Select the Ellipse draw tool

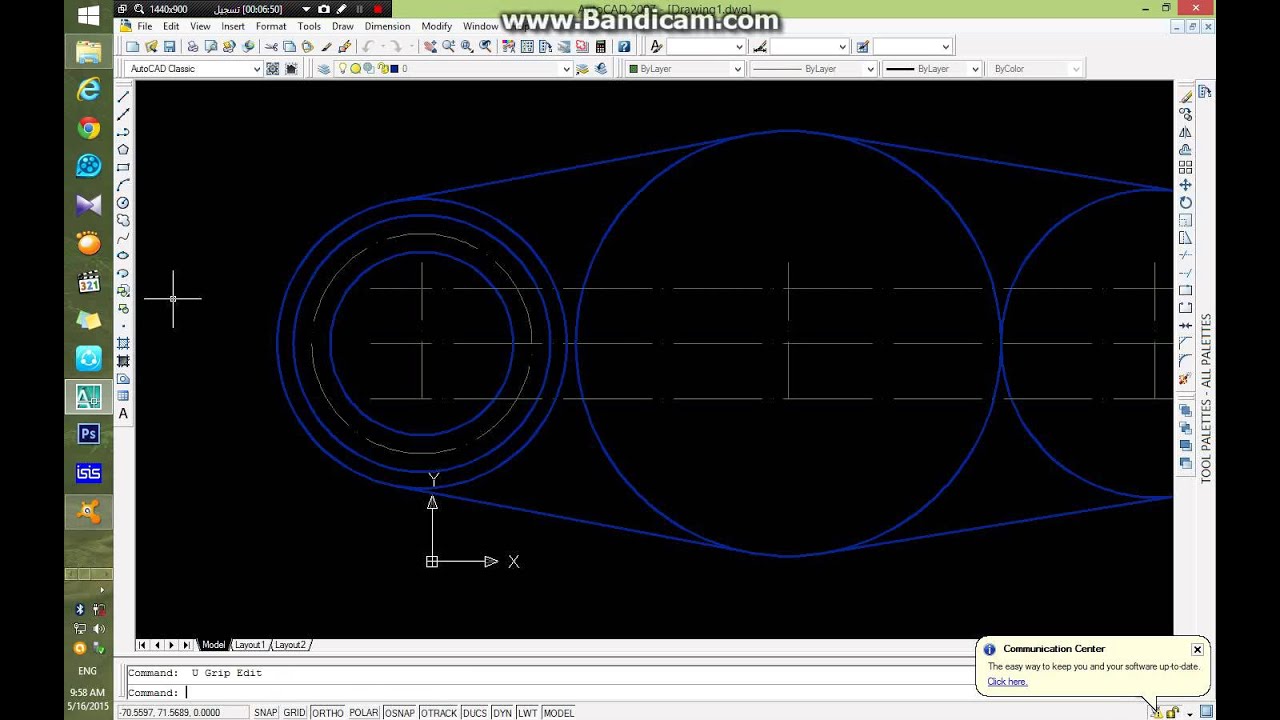pyautogui.click(x=123, y=256)
